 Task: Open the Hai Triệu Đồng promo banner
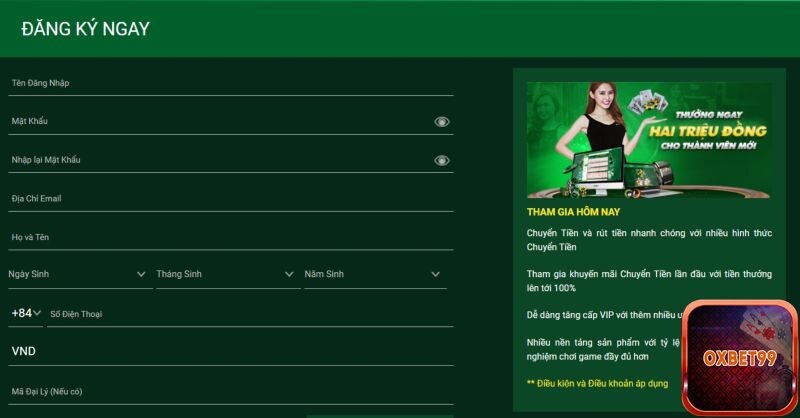(x=649, y=139)
